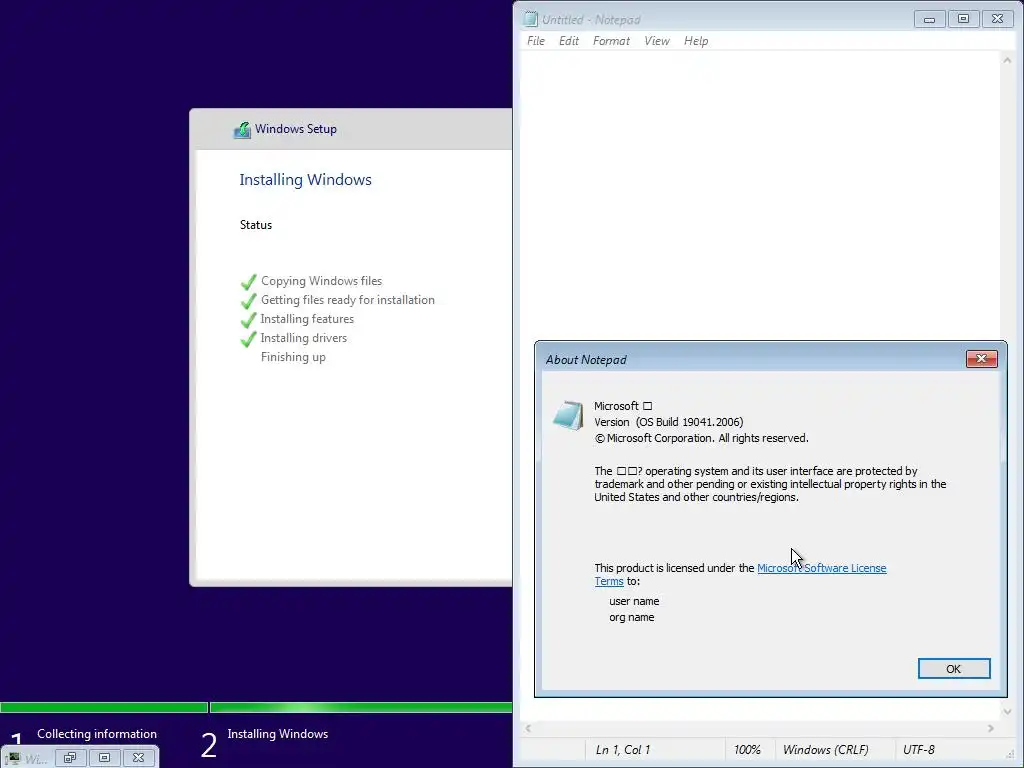
Task: Restore the minimized window at bottom-left
Action: coord(71,758)
